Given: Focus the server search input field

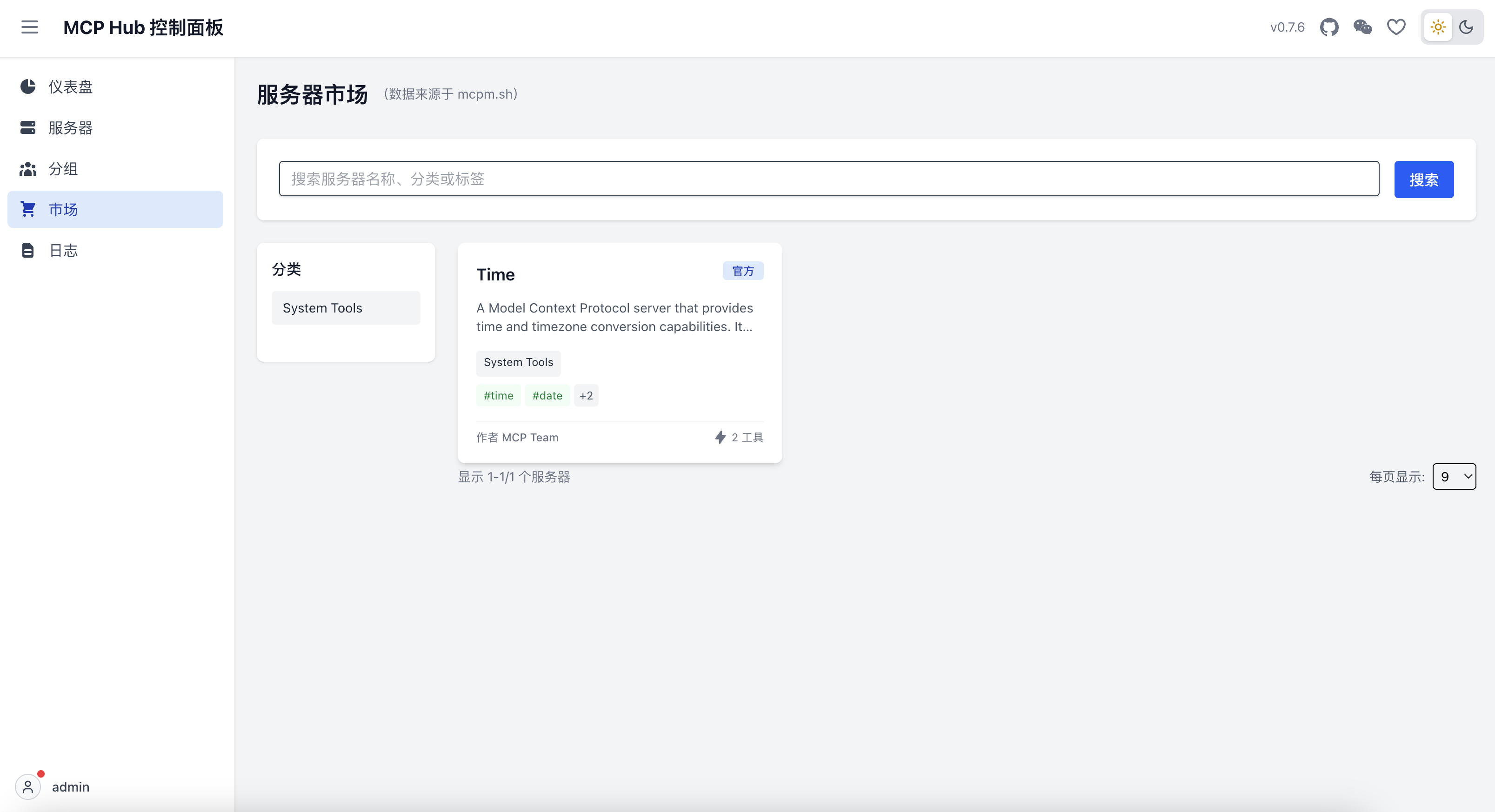Looking at the screenshot, I should pos(828,179).
